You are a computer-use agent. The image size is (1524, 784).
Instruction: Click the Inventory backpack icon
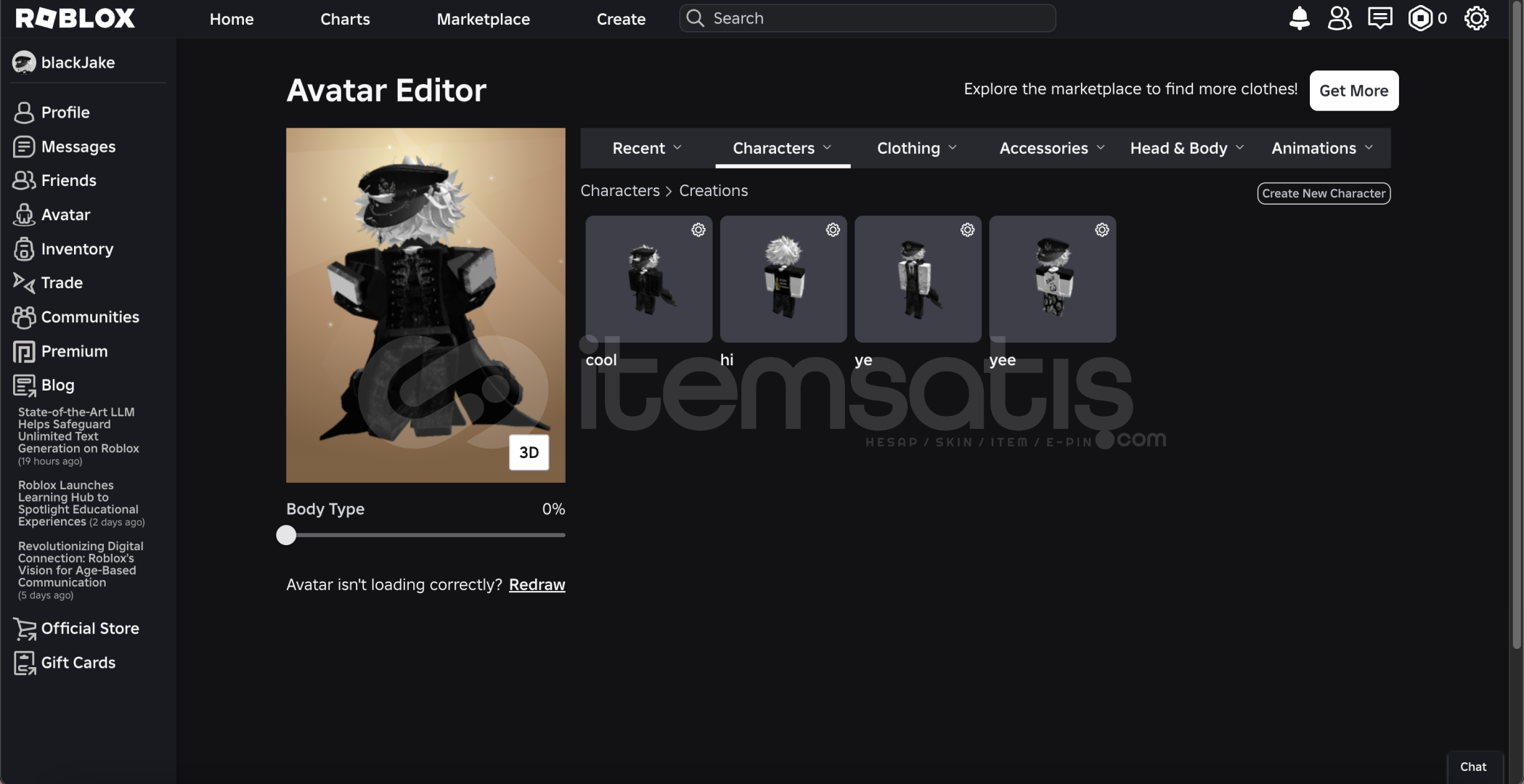pyautogui.click(x=24, y=248)
